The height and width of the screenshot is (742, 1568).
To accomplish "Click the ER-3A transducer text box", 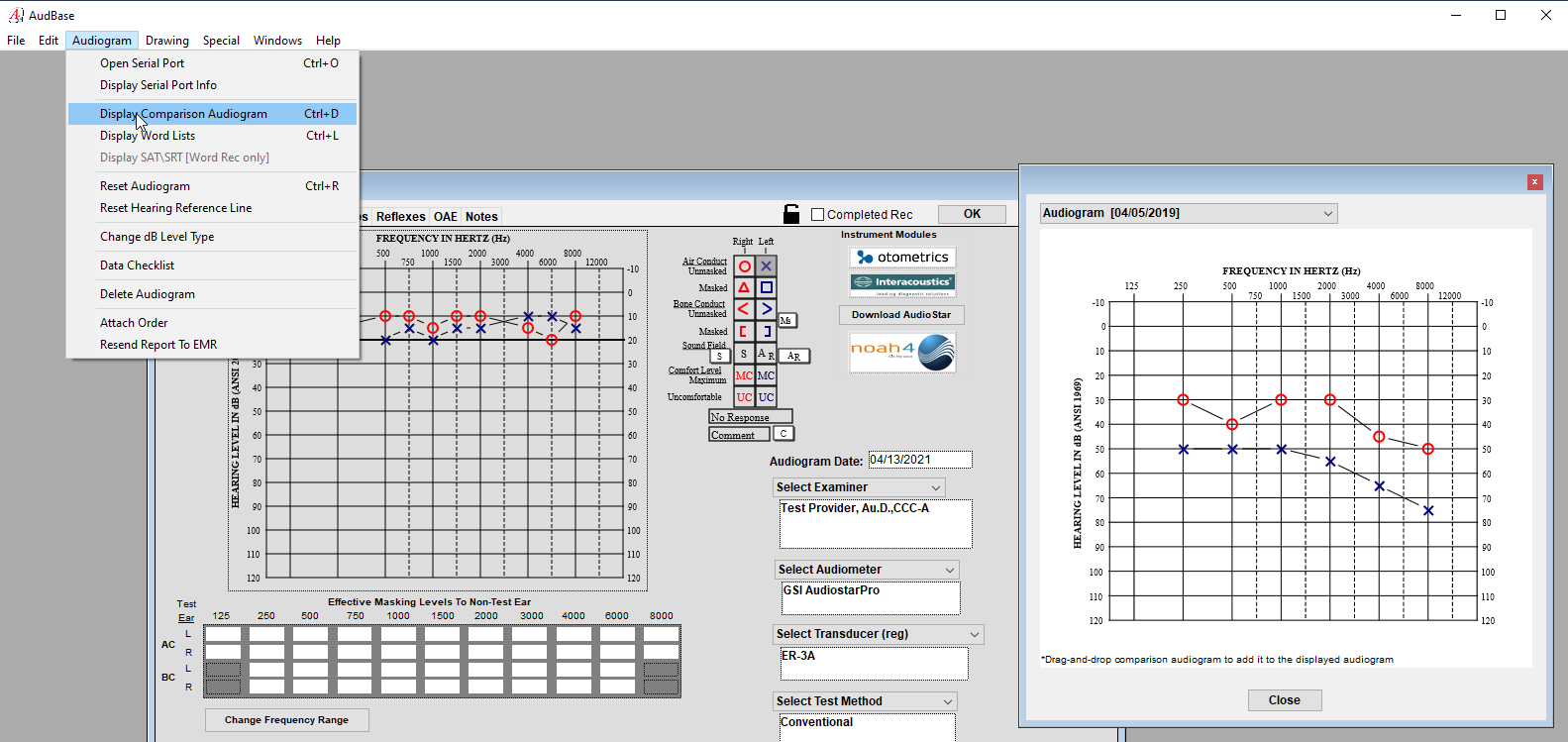I will coord(874,664).
